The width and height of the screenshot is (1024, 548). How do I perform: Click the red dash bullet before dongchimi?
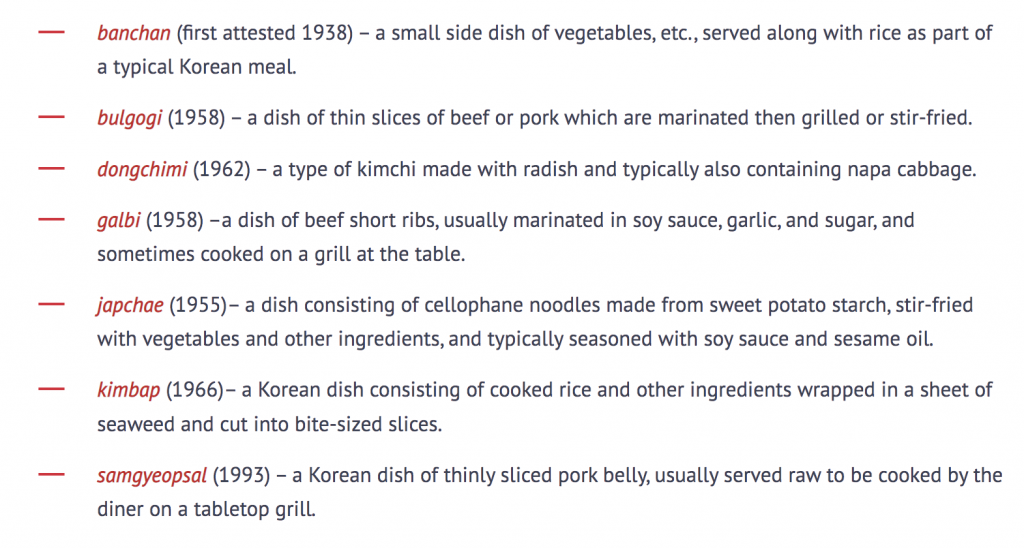click(x=52, y=169)
